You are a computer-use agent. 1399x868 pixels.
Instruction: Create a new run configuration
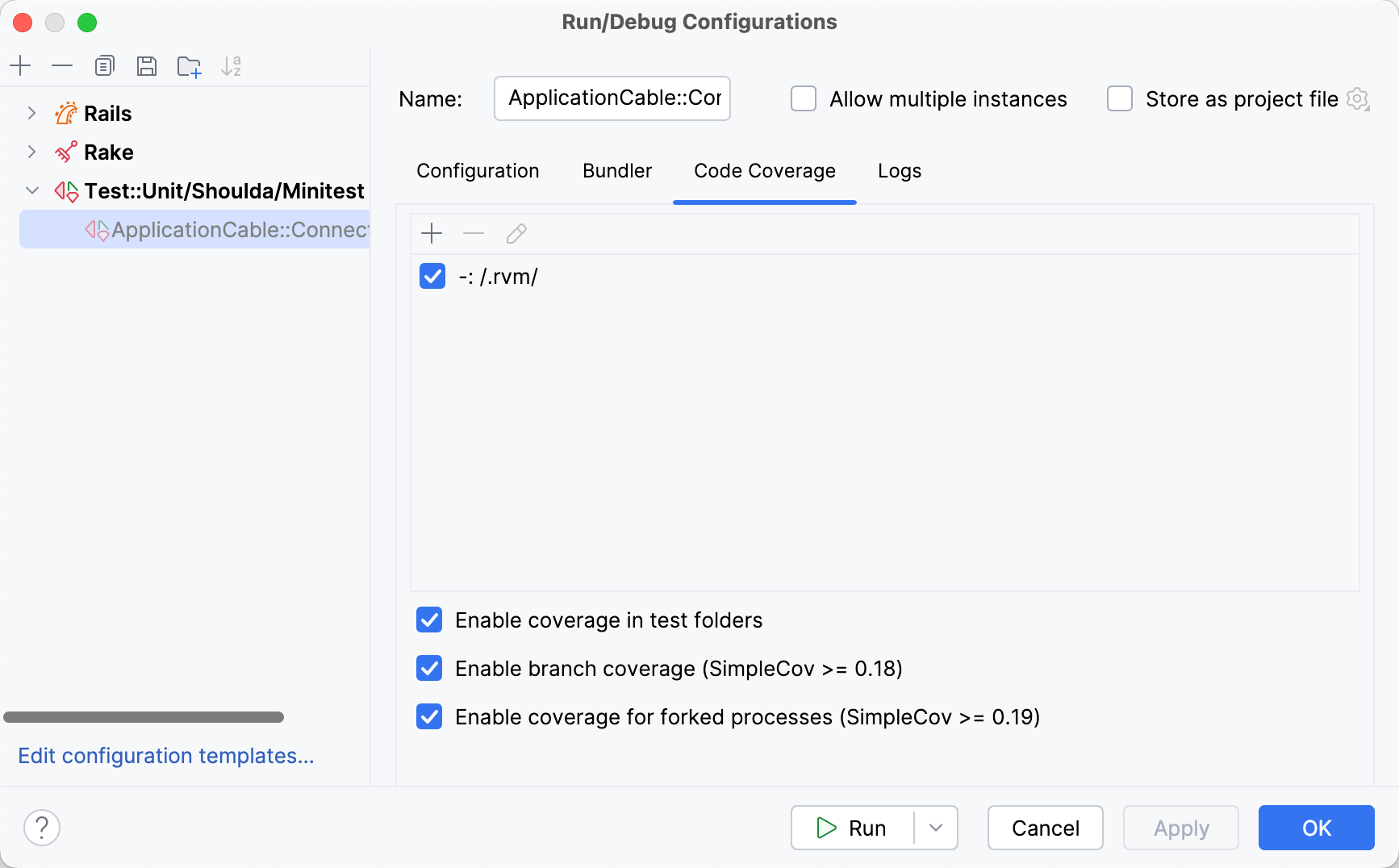coord(20,65)
